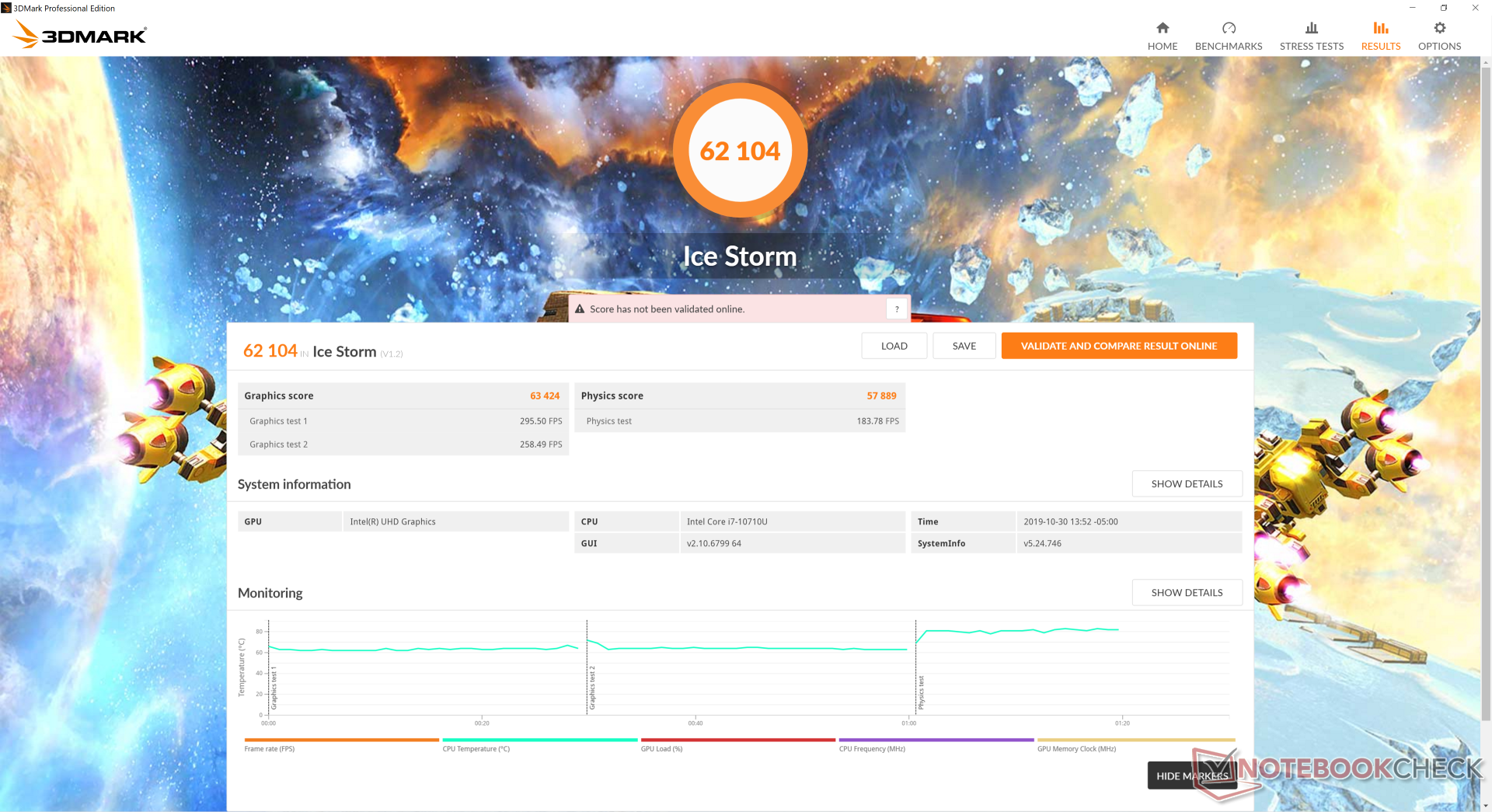Click the Graphics test 2 chart marker
The width and height of the screenshot is (1492, 812).
tap(592, 688)
